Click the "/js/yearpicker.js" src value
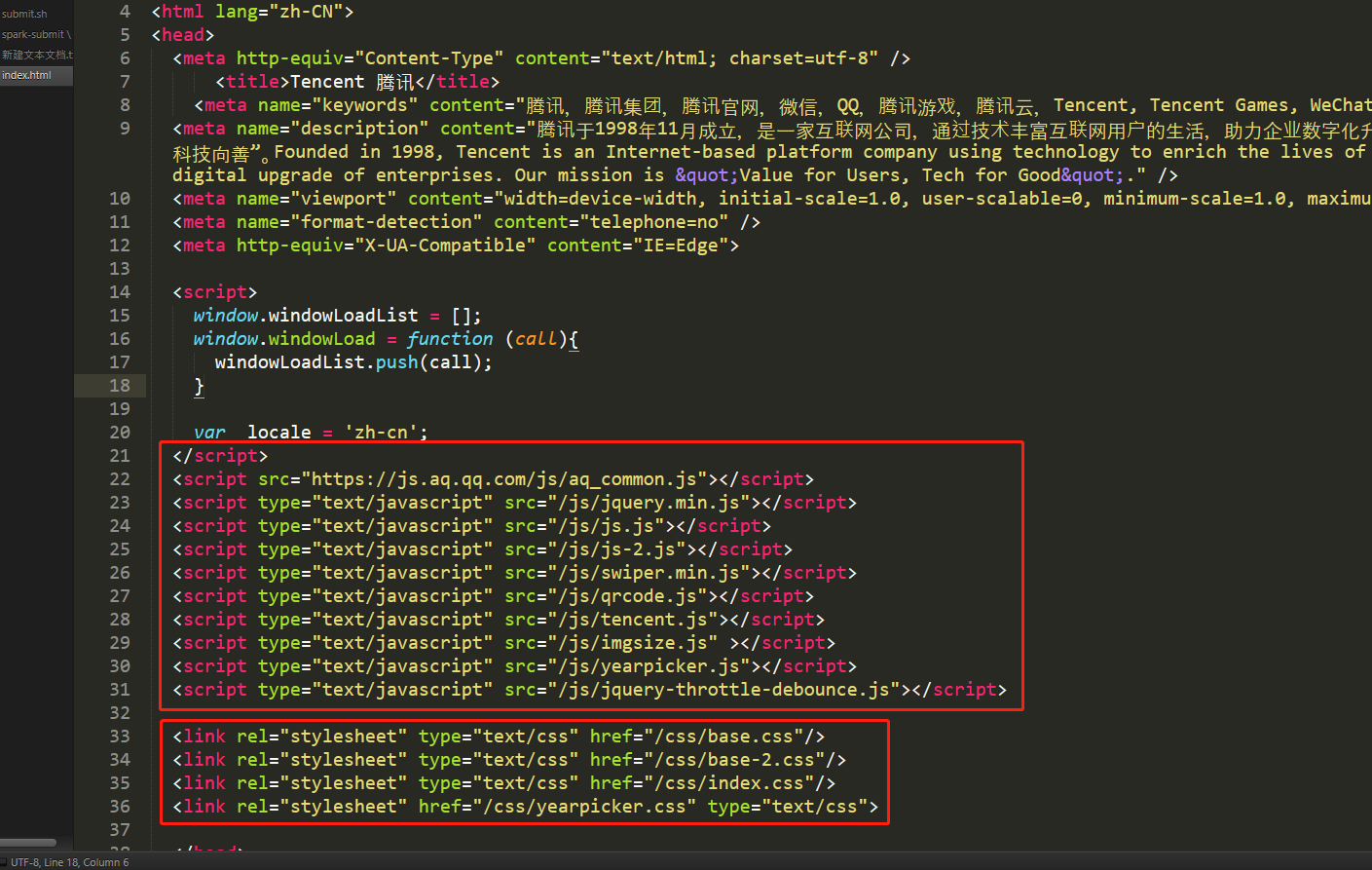 [x=649, y=666]
